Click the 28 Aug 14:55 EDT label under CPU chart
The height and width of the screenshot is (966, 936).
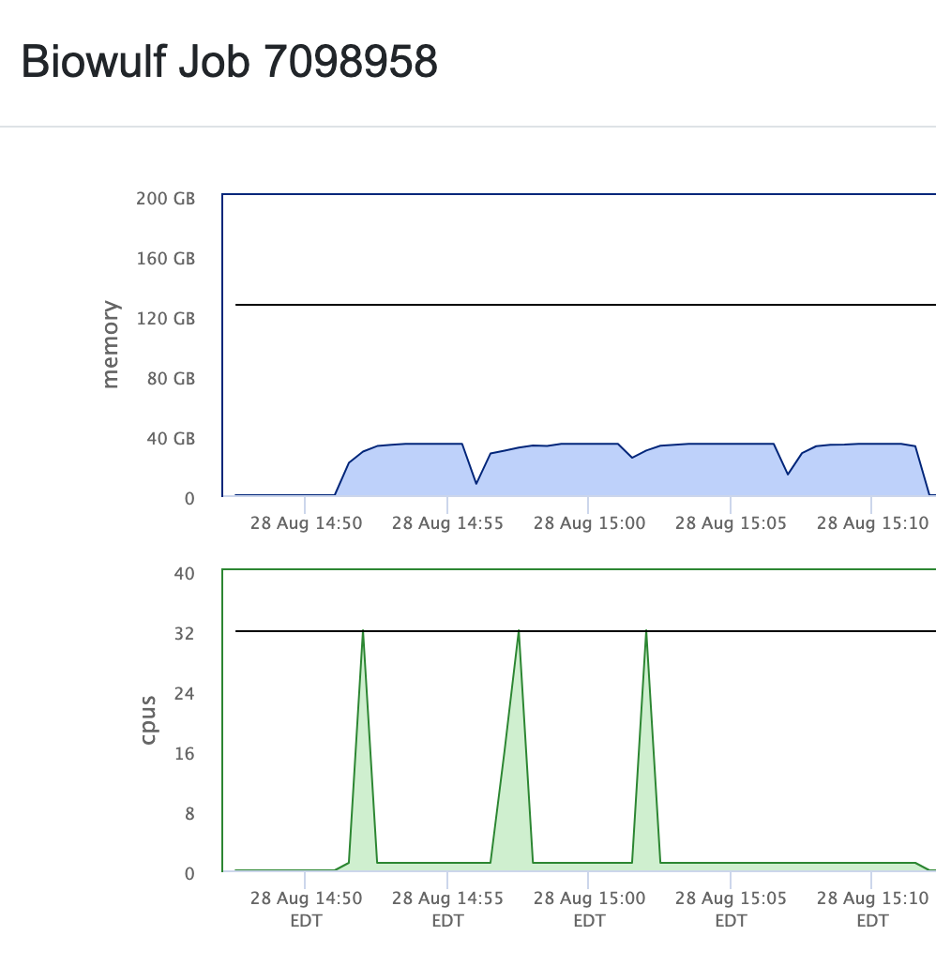coord(447,908)
